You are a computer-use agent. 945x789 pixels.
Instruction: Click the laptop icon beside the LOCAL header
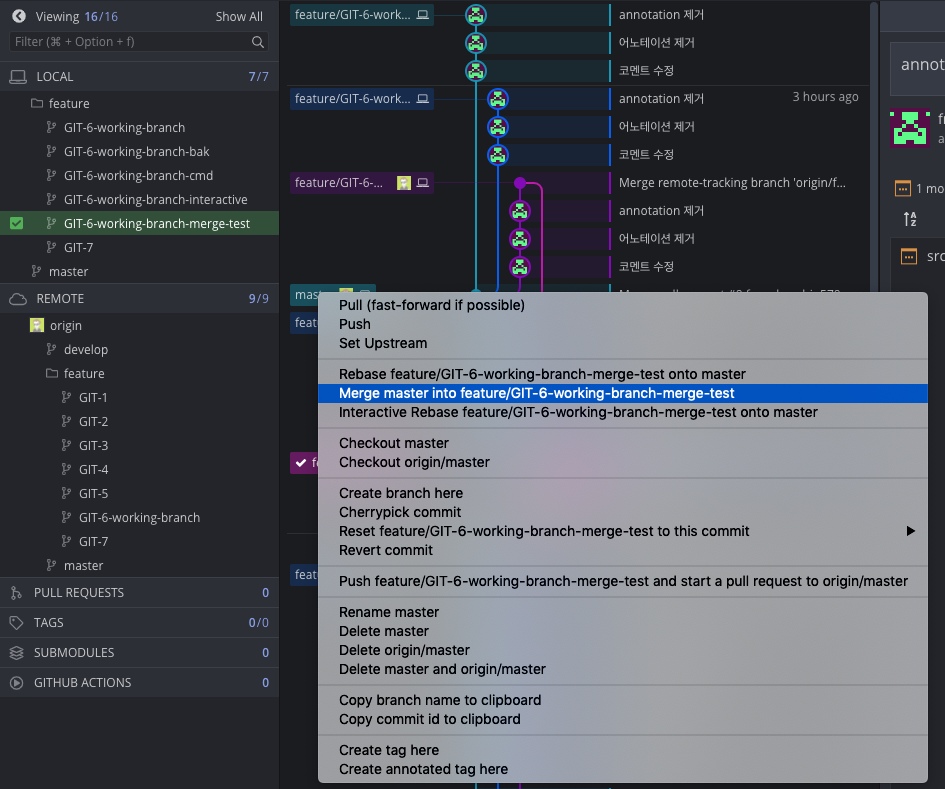(17, 77)
